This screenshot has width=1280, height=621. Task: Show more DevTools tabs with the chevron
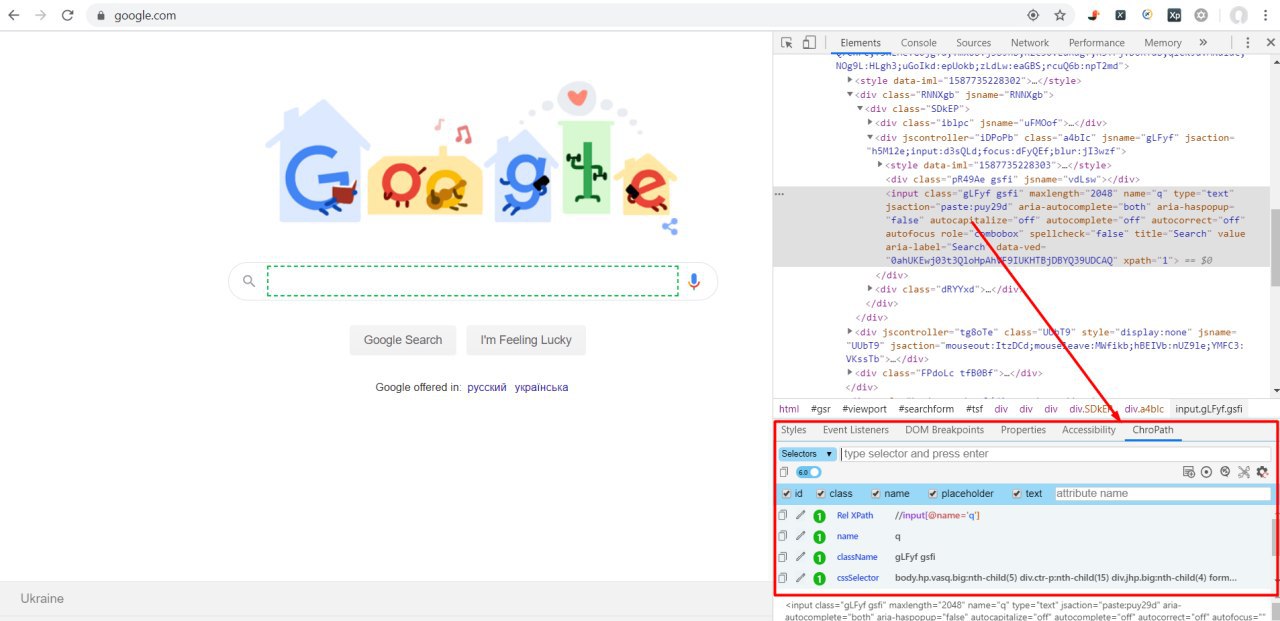[x=1203, y=42]
